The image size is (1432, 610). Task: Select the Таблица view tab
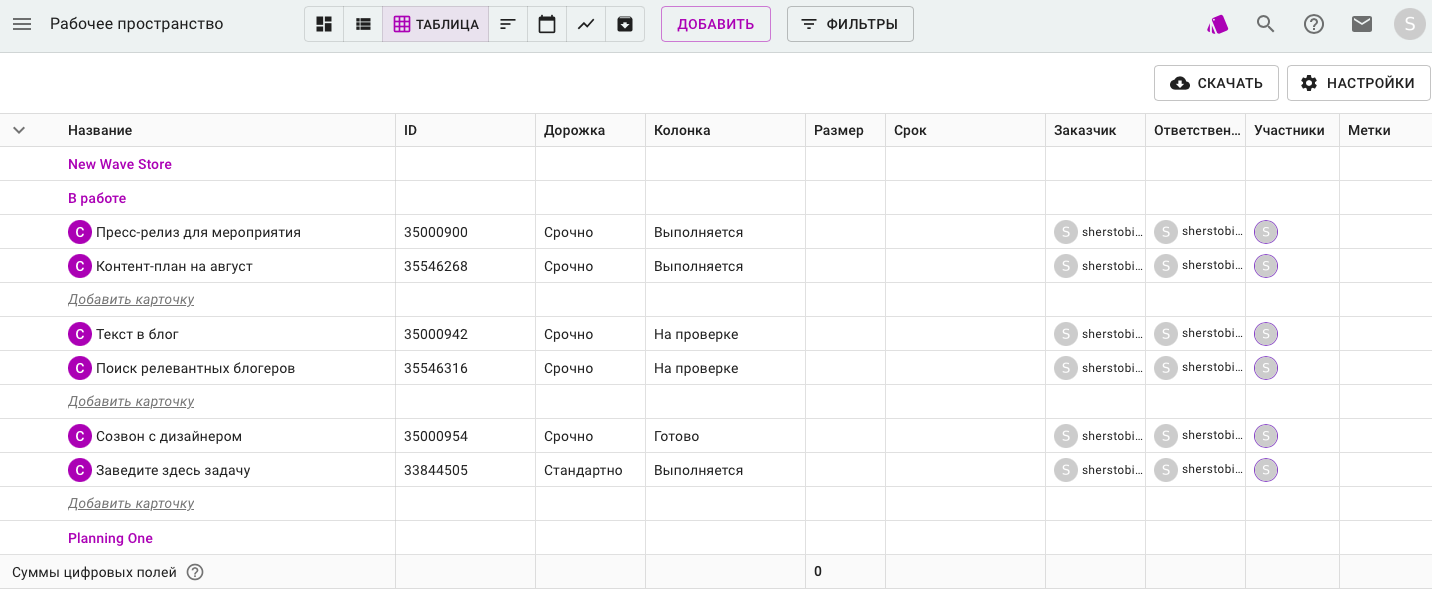coord(436,24)
